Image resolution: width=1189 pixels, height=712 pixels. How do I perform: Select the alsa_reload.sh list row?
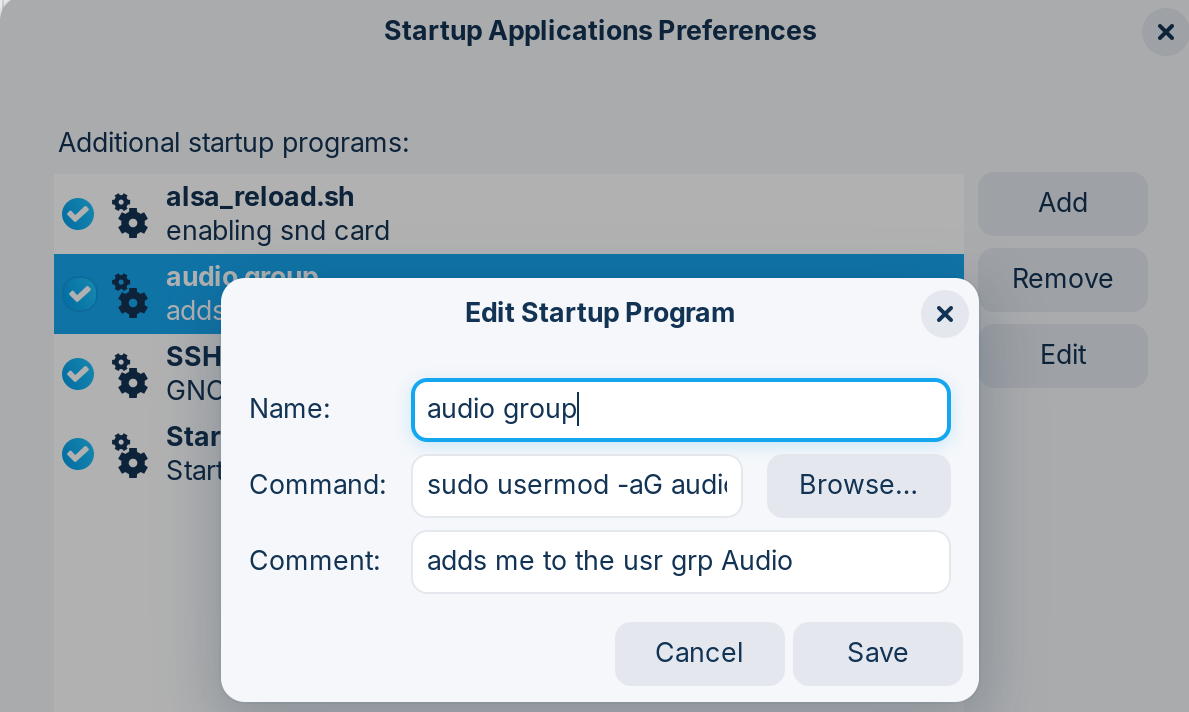tap(509, 214)
